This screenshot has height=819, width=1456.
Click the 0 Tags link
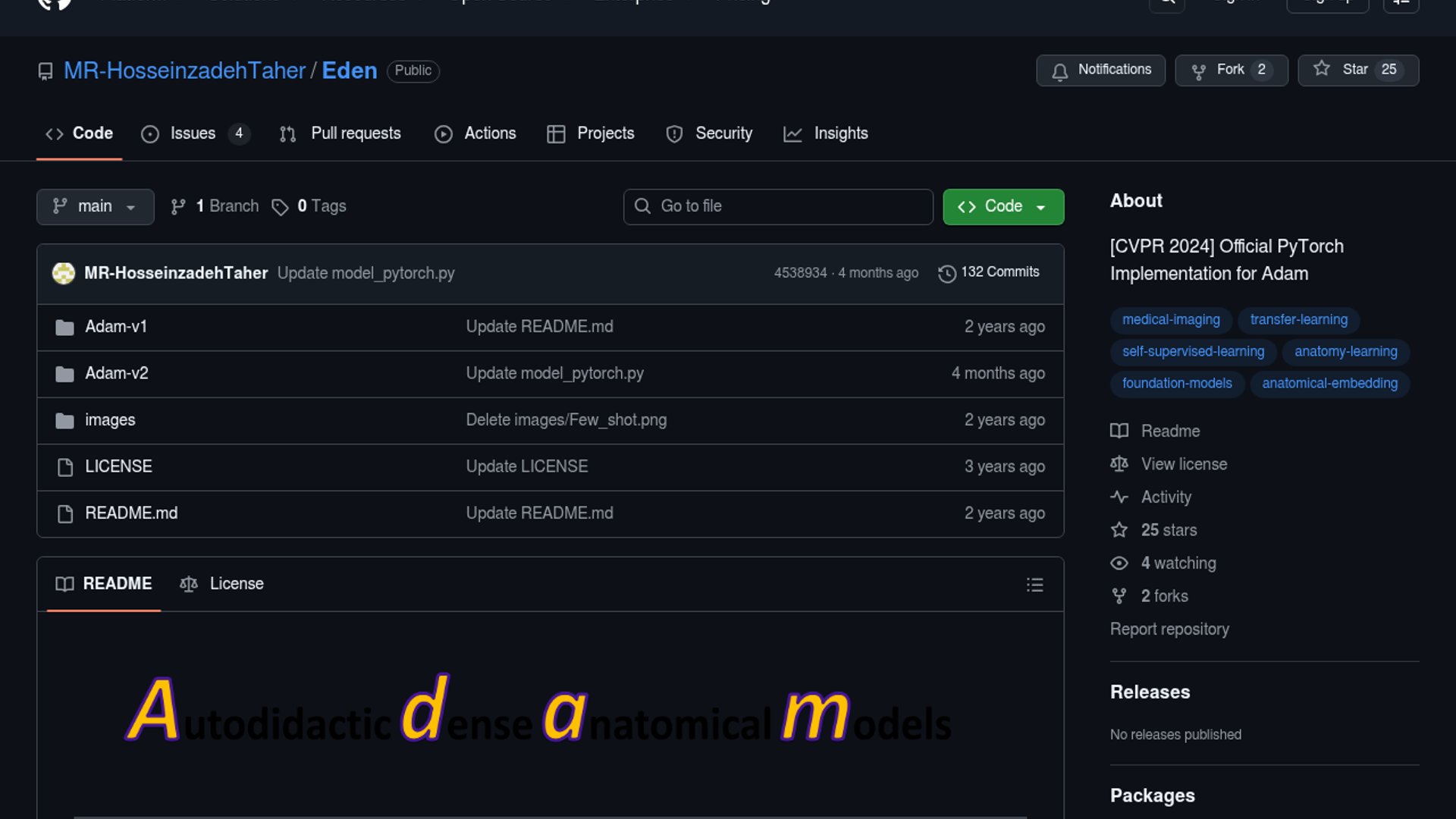[x=309, y=206]
